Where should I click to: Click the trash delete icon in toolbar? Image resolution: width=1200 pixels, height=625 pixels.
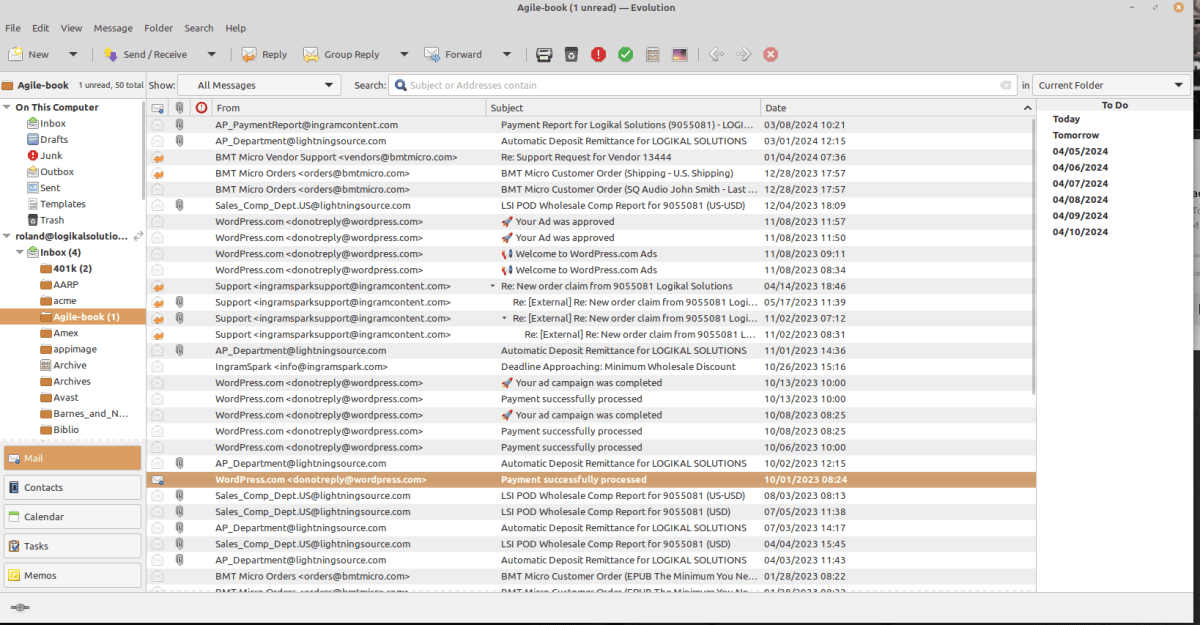point(571,55)
